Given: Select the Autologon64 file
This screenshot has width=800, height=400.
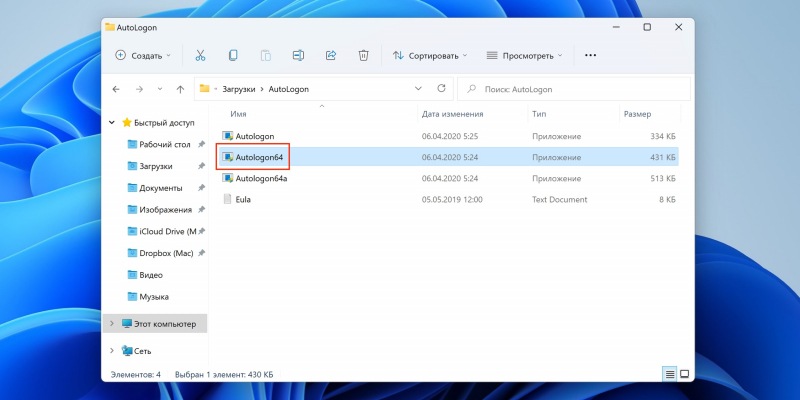Looking at the screenshot, I should pos(259,157).
